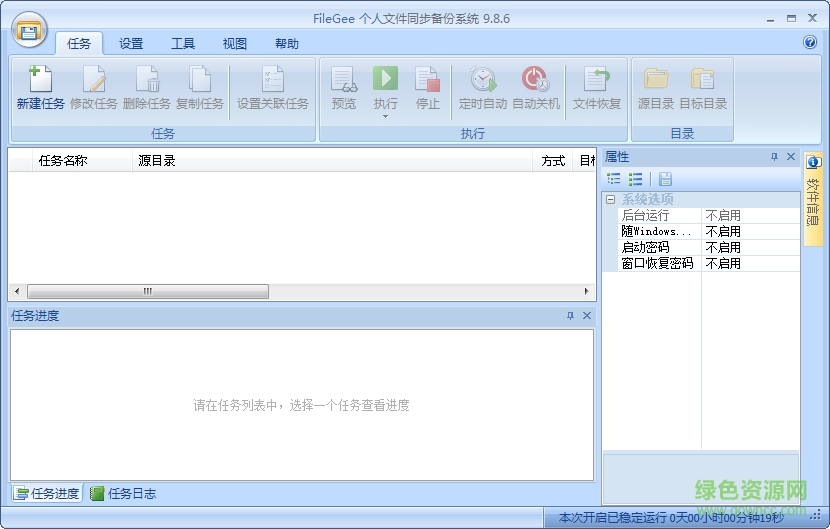Open the 源目录 source folder
Viewport: 830px width, 529px height.
pyautogui.click(x=656, y=88)
